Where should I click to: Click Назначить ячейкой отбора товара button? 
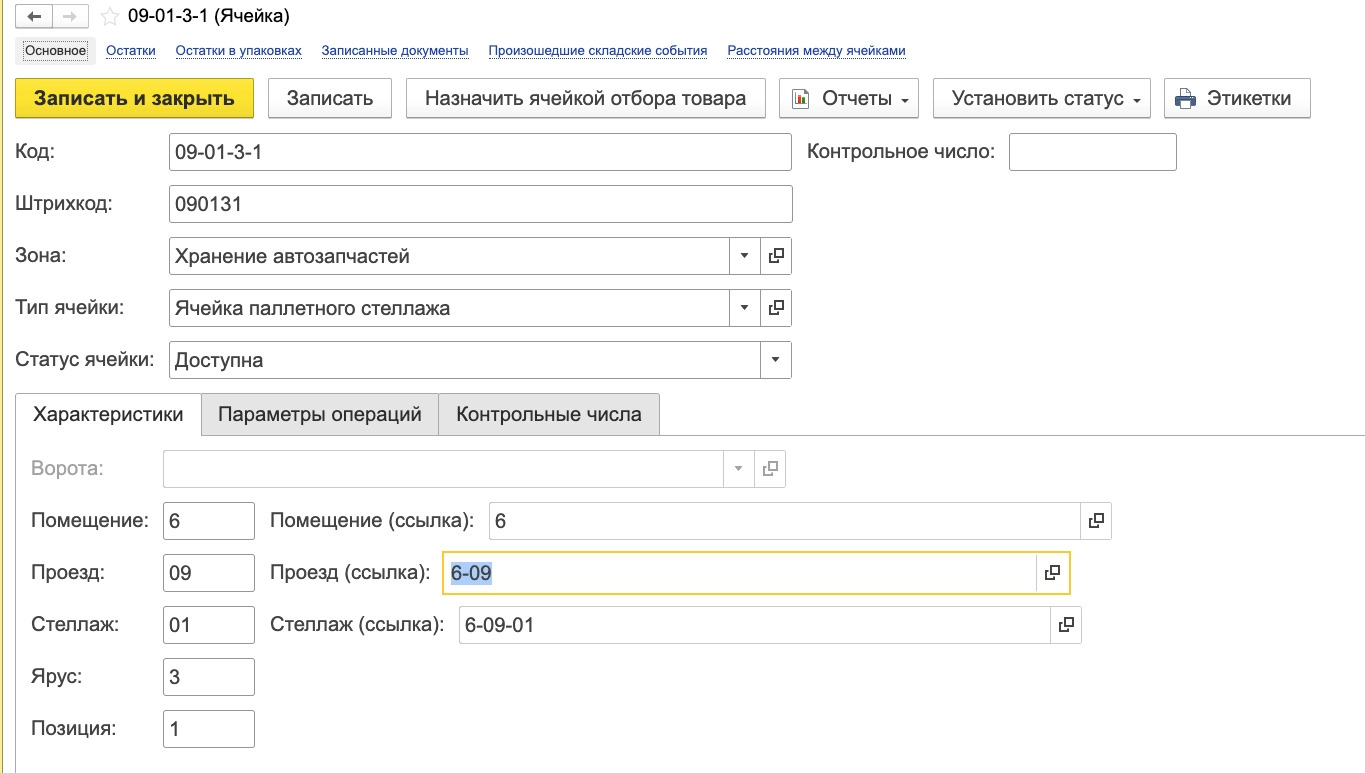coord(585,98)
